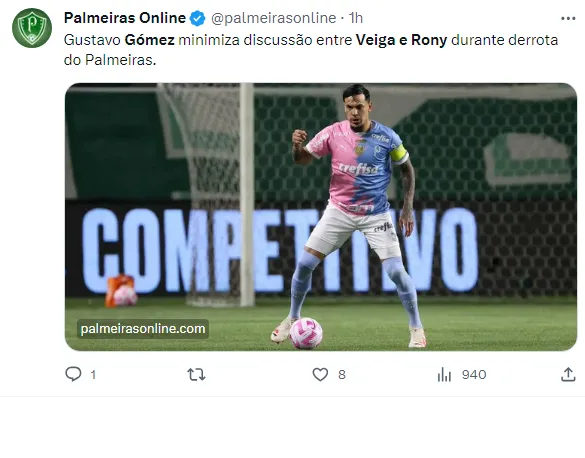585x458 pixels.
Task: Click the @palmeirasonline handle
Action: [x=273, y=18]
